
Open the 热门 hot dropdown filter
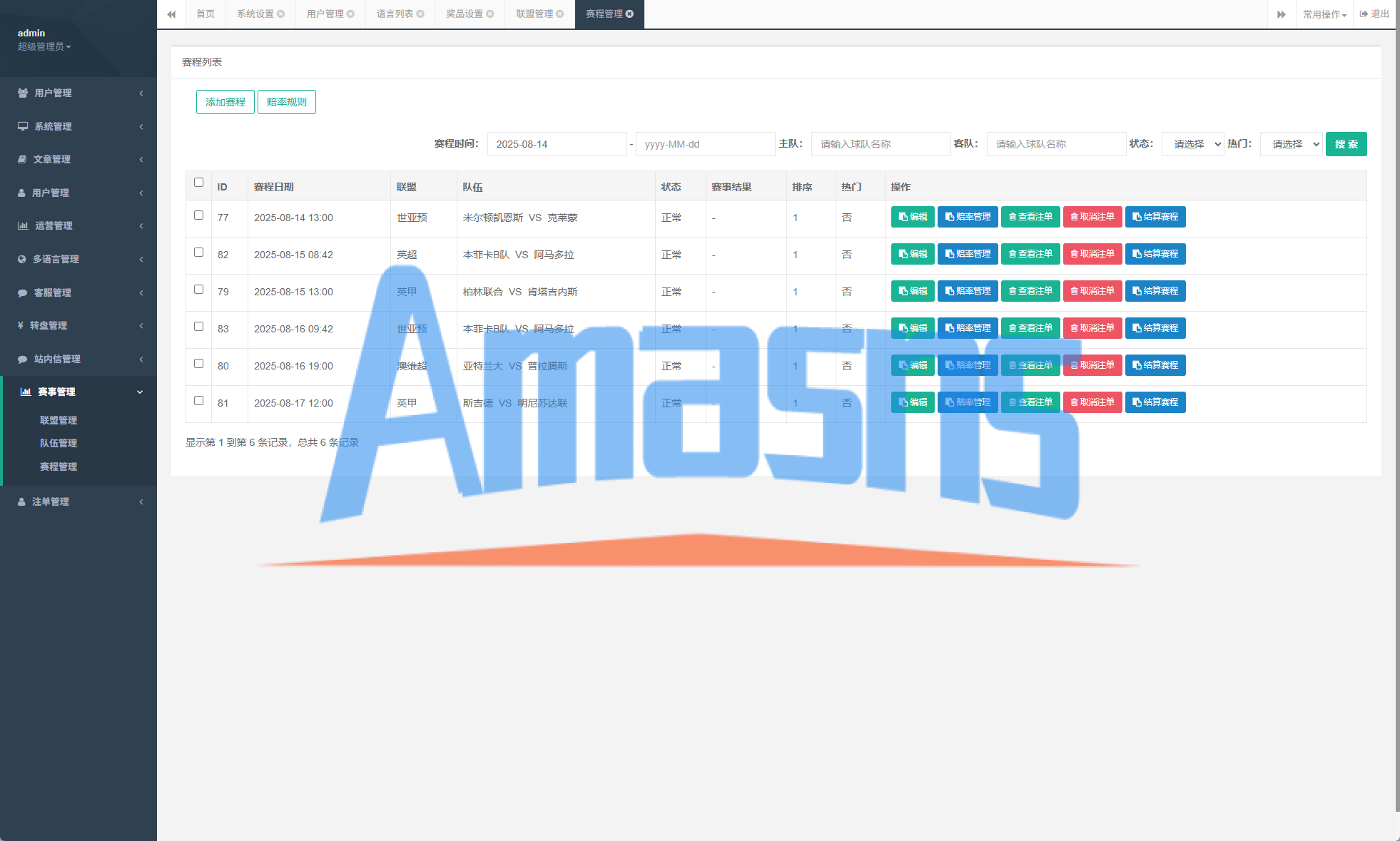[1291, 144]
